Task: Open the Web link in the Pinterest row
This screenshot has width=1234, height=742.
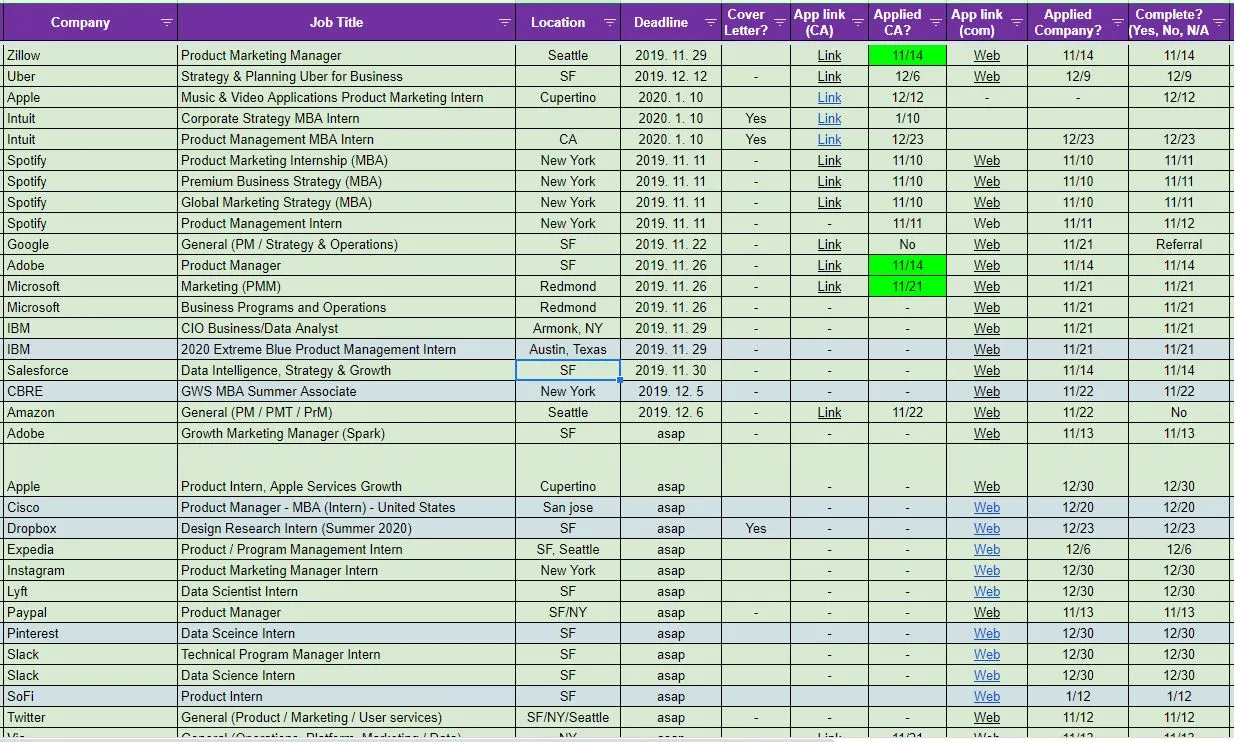Action: 987,633
